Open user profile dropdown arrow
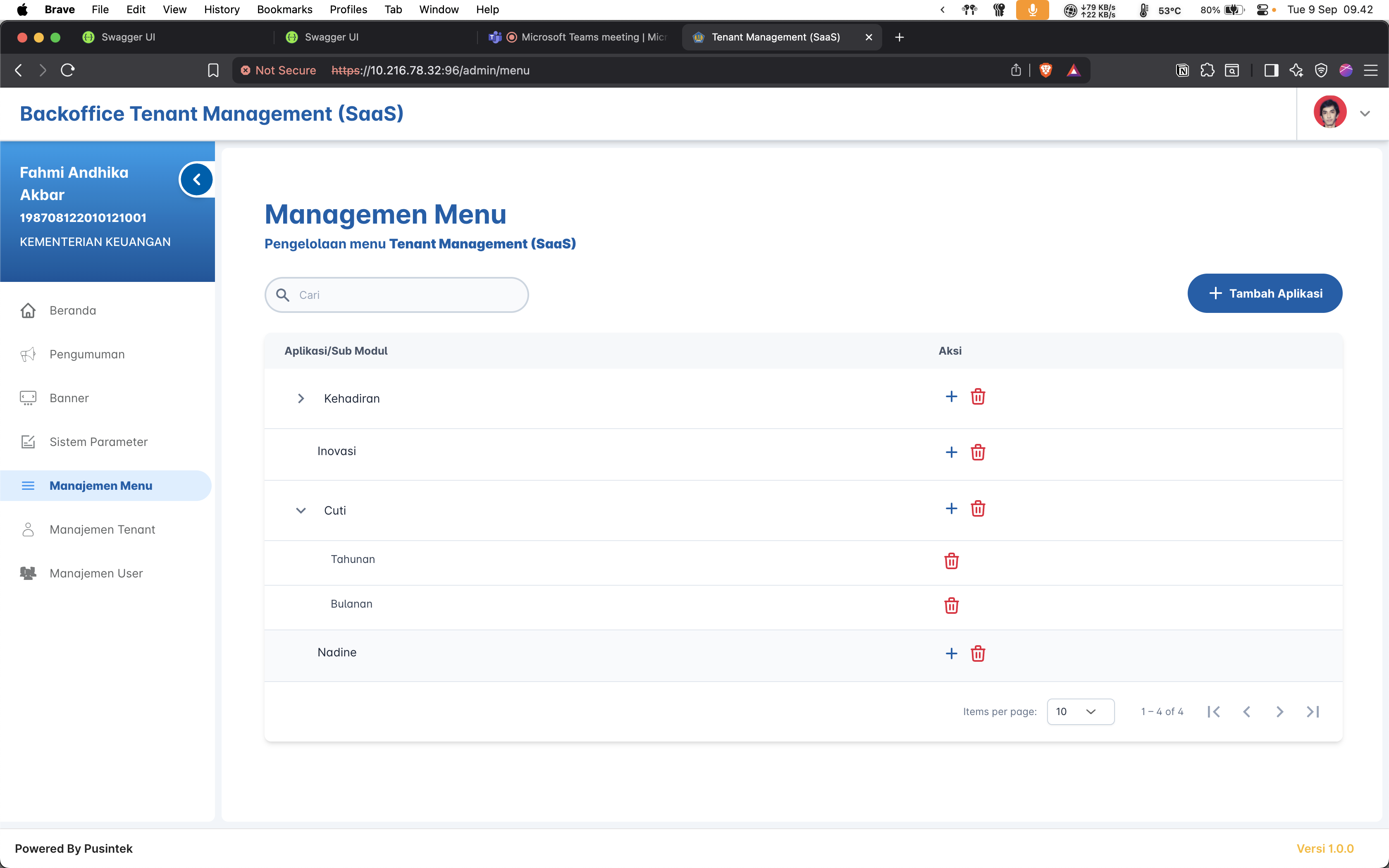1389x868 pixels. point(1365,114)
